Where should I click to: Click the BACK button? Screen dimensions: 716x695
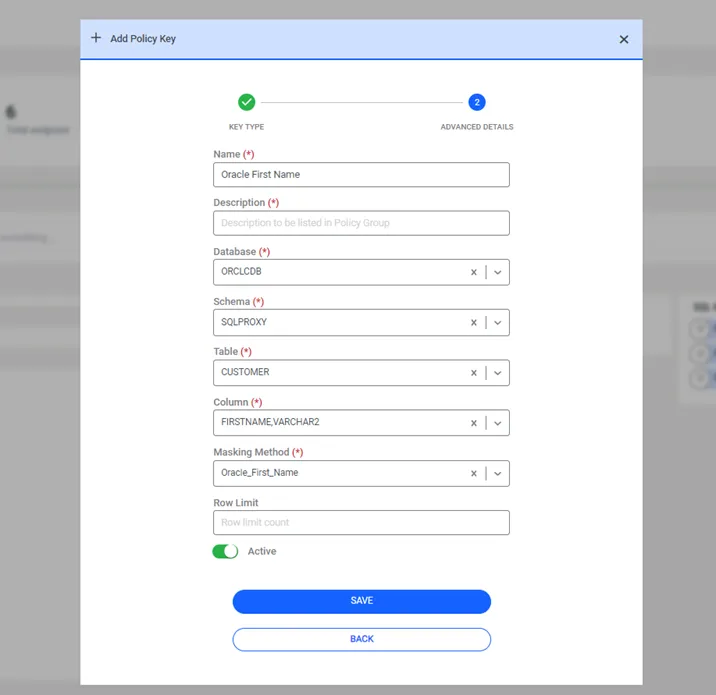coord(362,639)
